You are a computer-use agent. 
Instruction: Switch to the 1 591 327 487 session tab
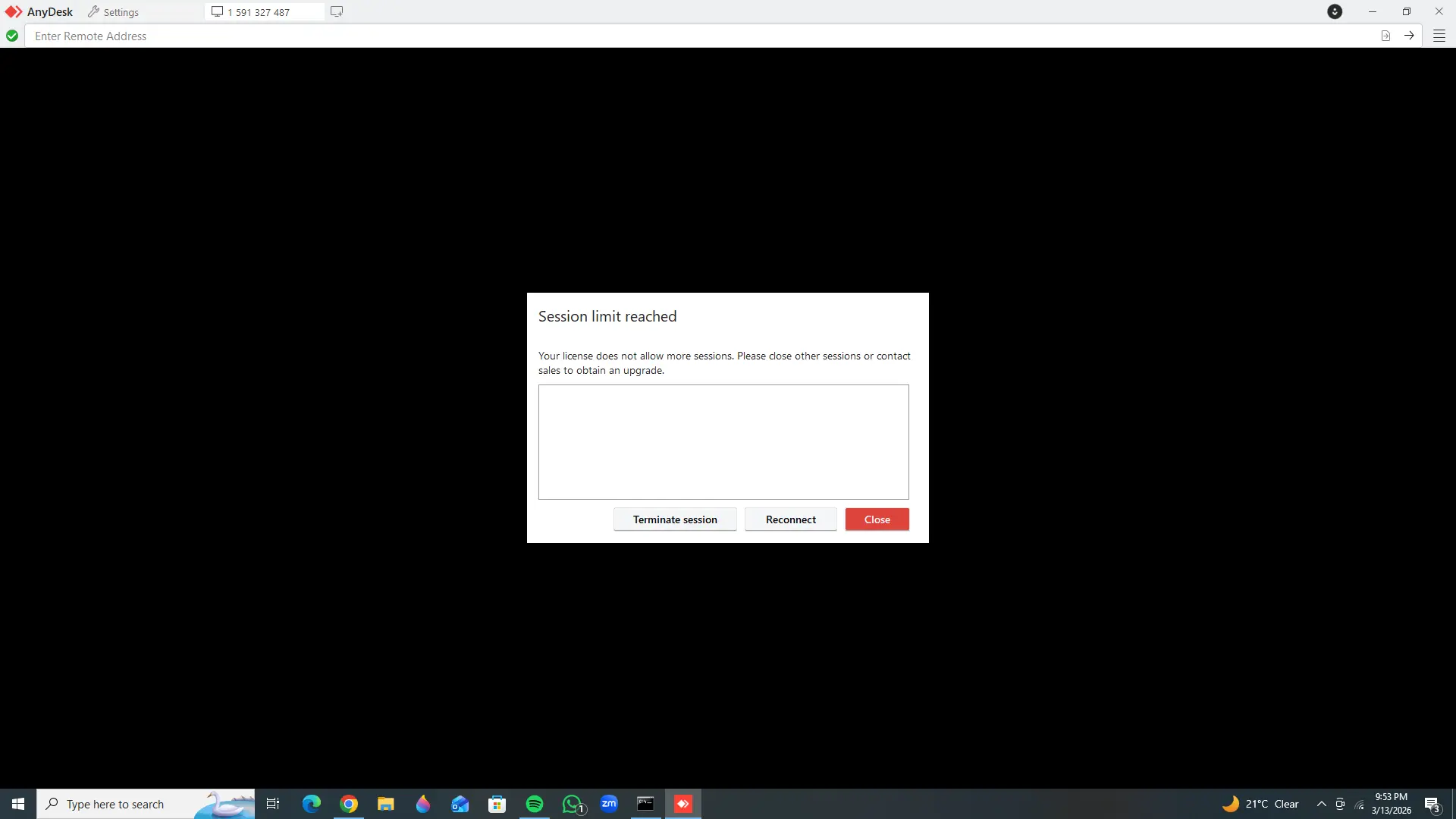click(264, 12)
